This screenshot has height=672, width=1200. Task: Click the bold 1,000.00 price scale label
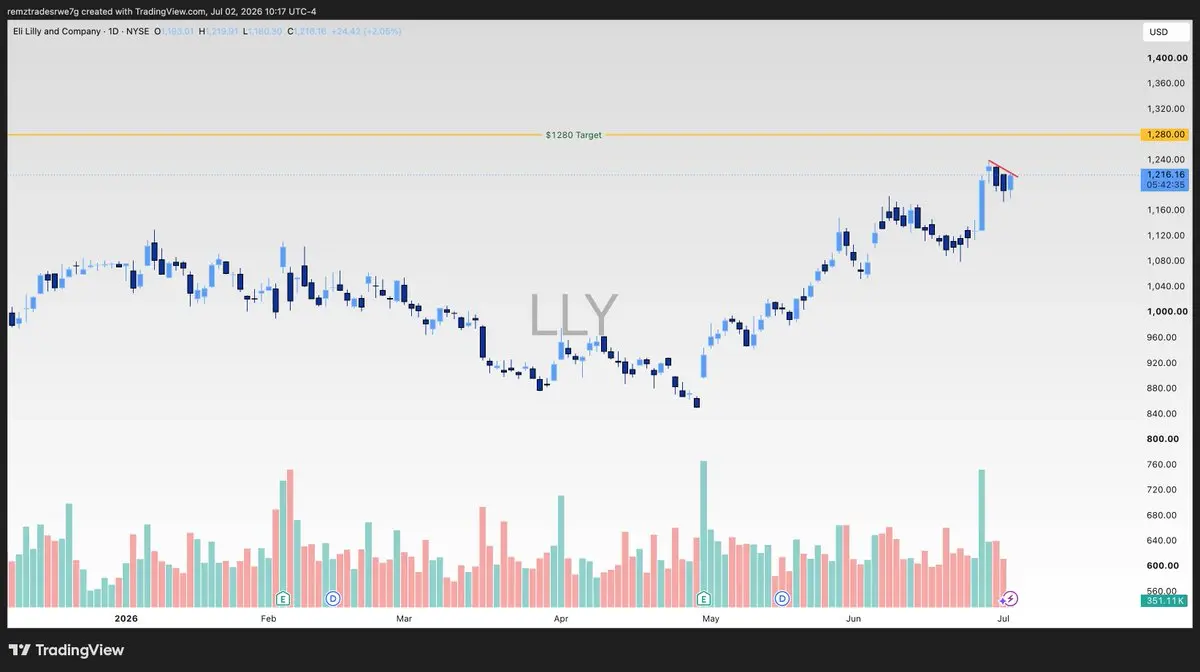tap(1166, 312)
